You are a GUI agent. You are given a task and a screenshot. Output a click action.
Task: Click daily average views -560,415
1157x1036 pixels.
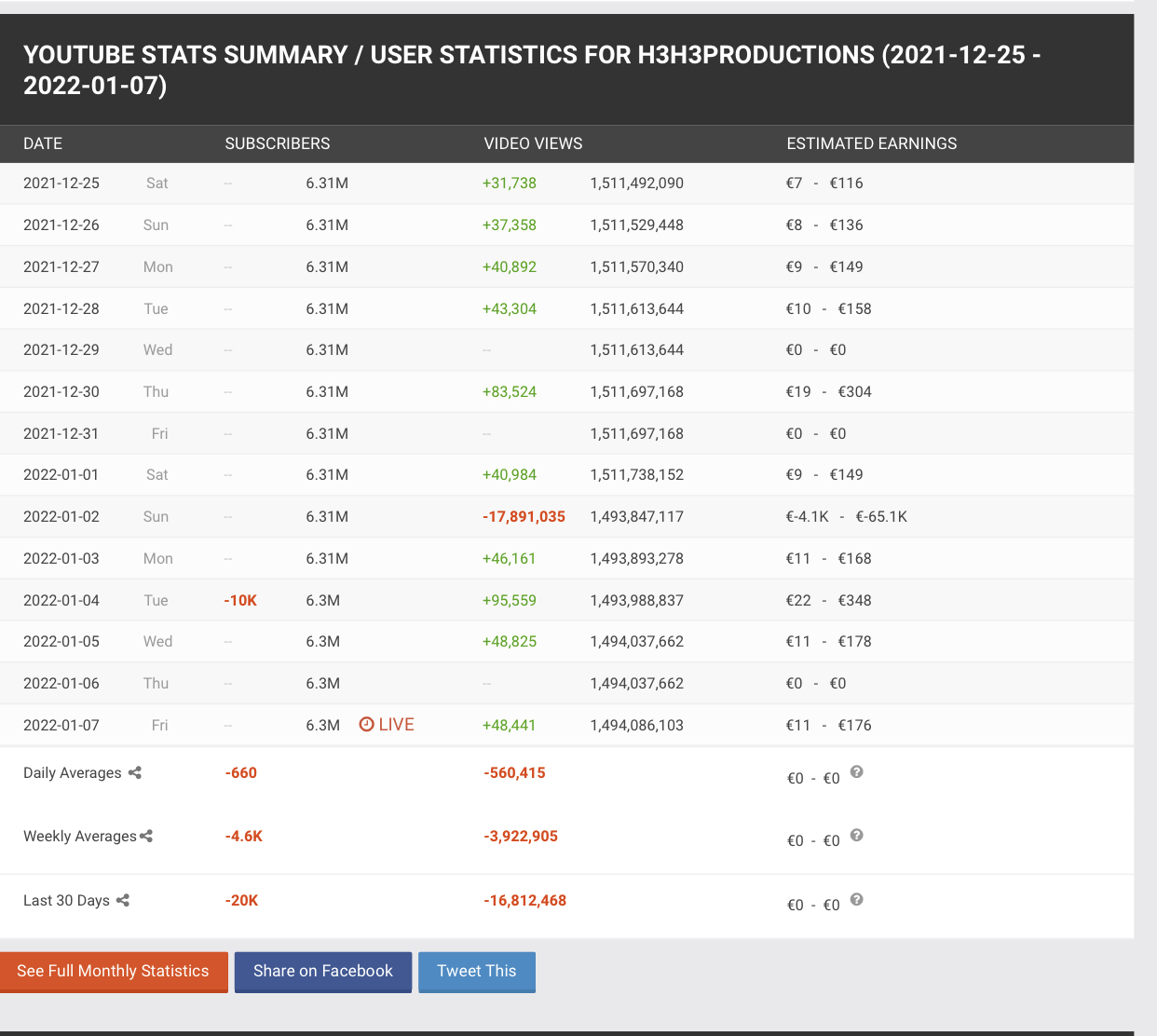tap(515, 773)
